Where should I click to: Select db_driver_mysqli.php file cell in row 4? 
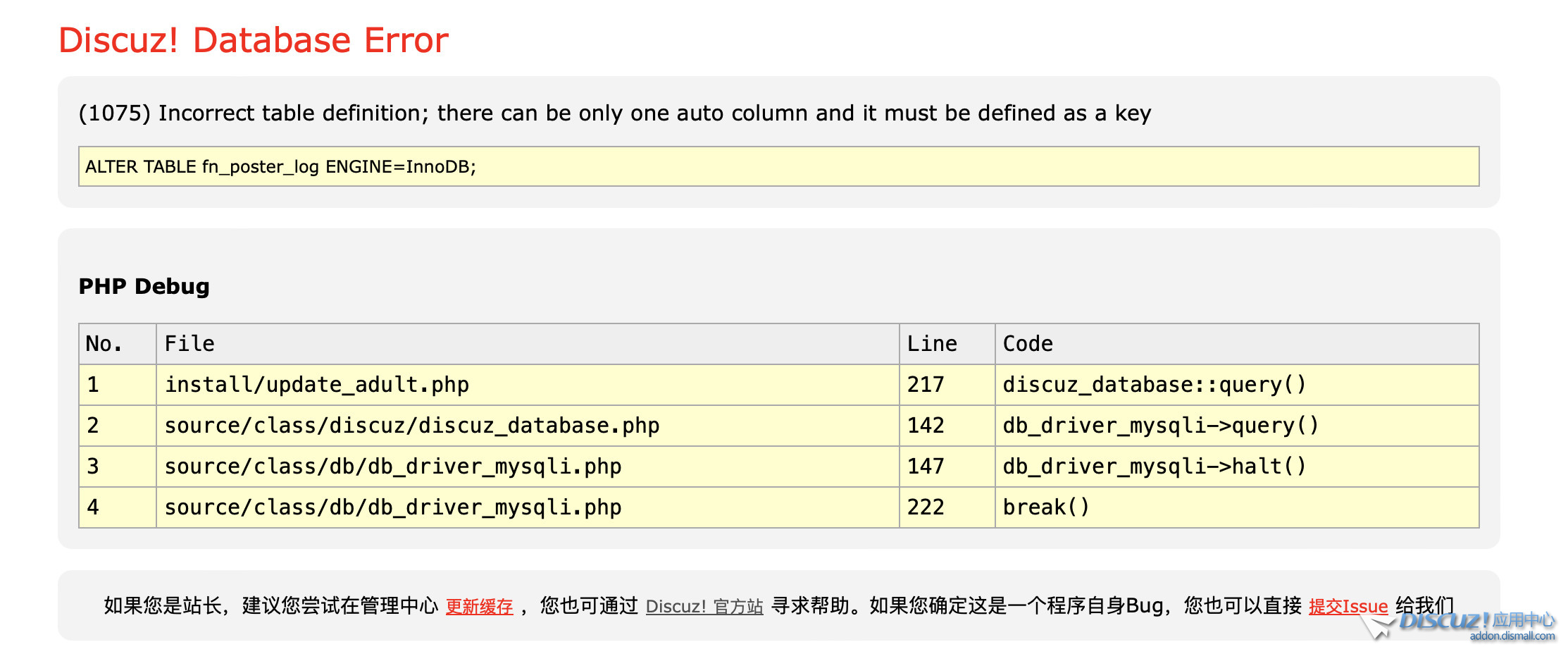pyautogui.click(x=528, y=507)
